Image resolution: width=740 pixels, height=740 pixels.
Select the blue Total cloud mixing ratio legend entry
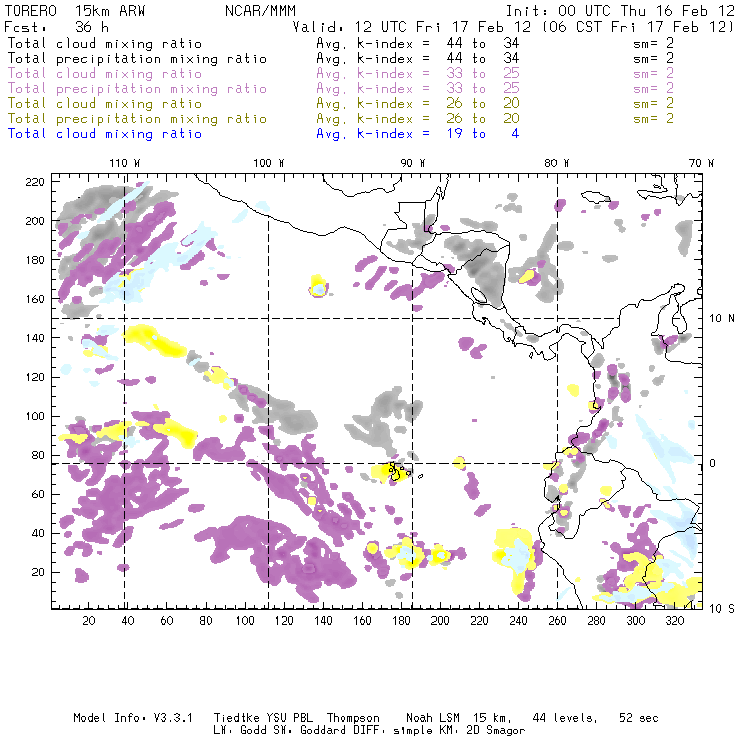click(x=104, y=133)
